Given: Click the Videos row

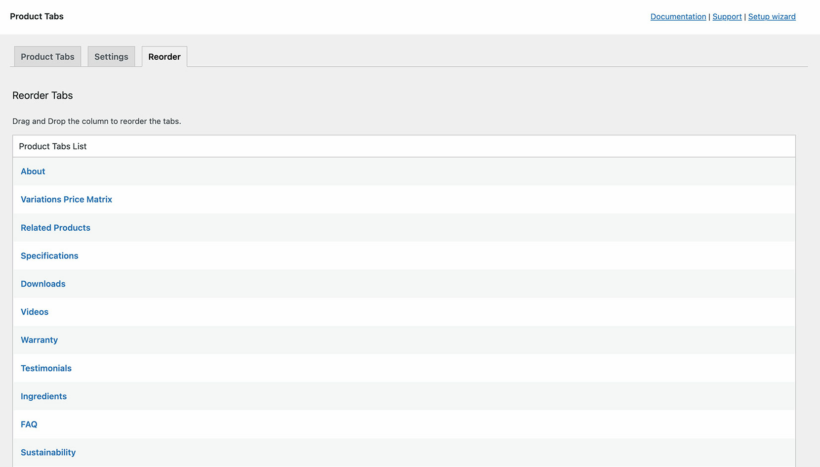Looking at the screenshot, I should [34, 312].
